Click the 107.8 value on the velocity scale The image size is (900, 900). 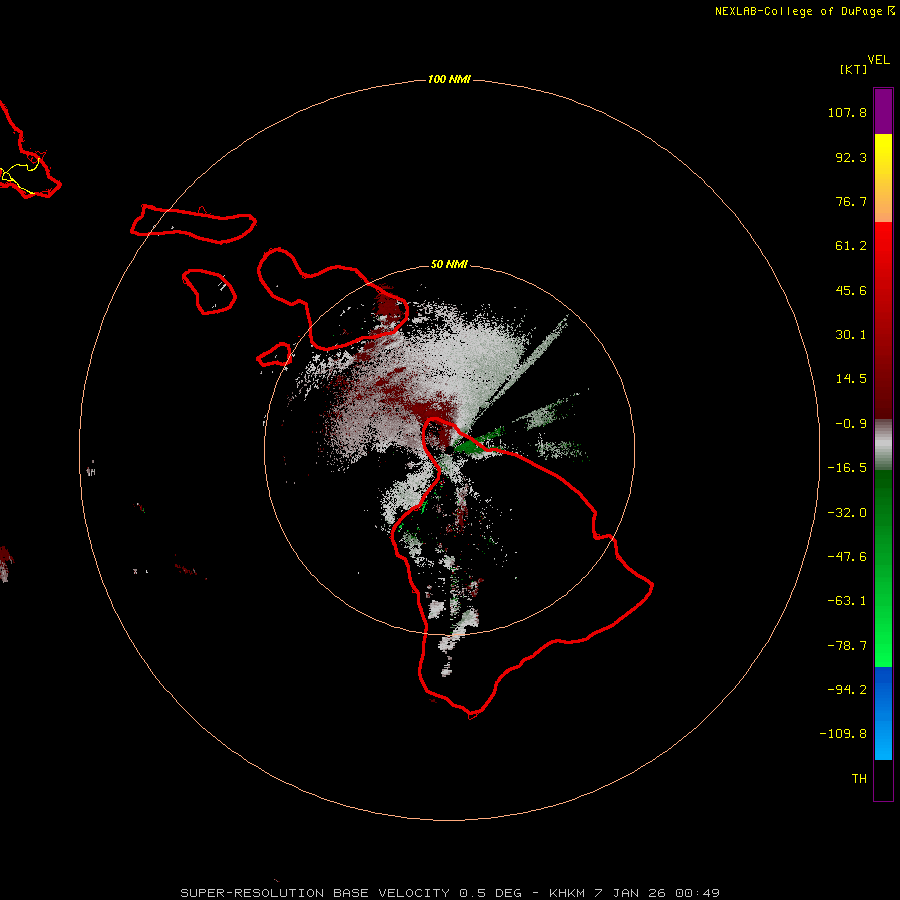(847, 112)
